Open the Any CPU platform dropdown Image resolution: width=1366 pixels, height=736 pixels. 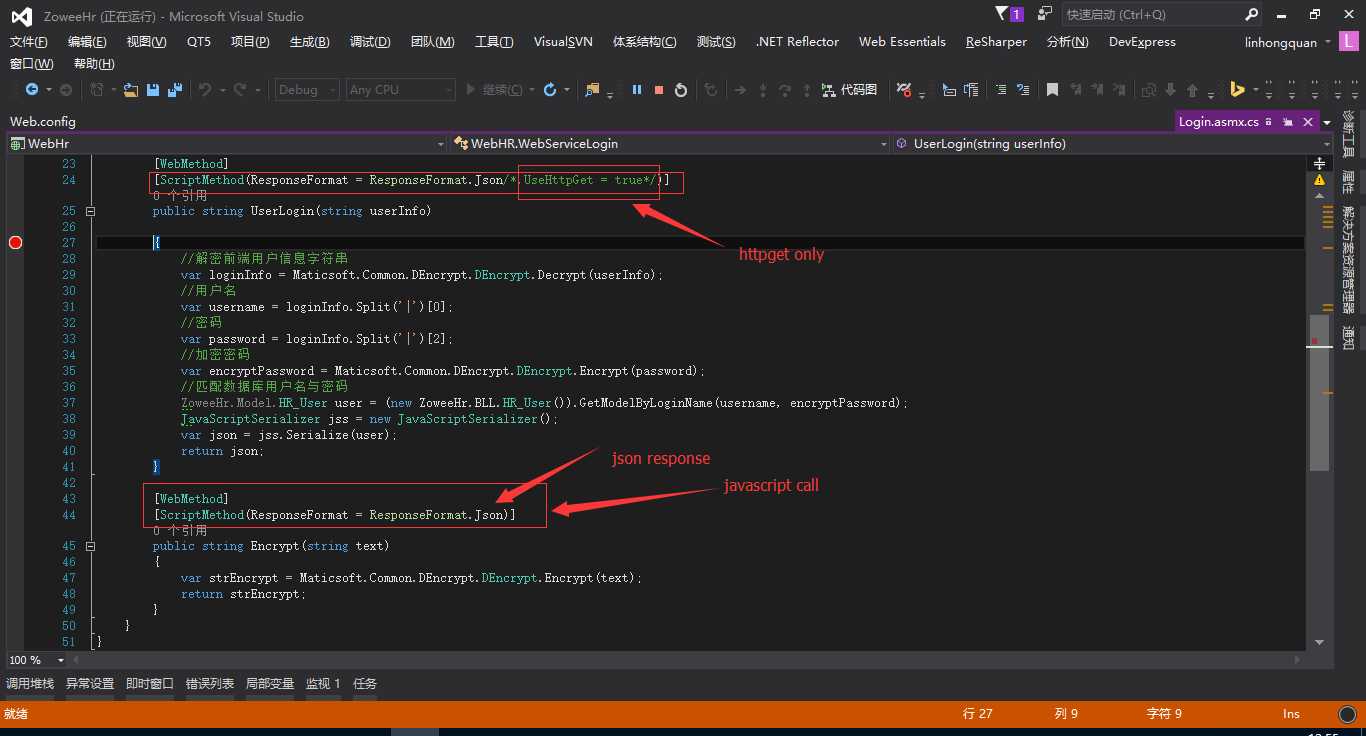(400, 90)
